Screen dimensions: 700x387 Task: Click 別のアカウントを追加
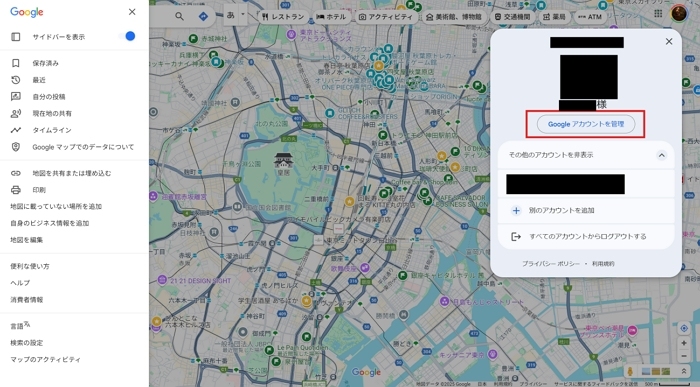tap(586, 210)
